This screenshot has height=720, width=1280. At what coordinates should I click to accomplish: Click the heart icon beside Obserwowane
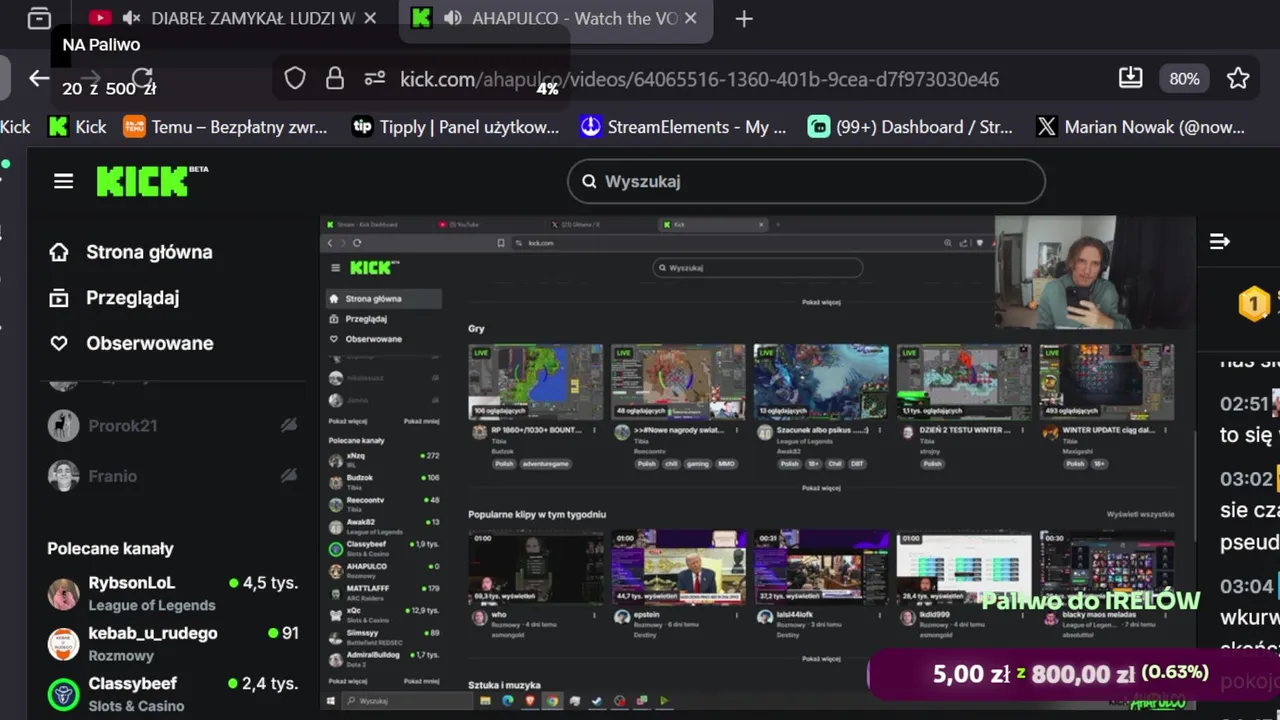click(59, 343)
